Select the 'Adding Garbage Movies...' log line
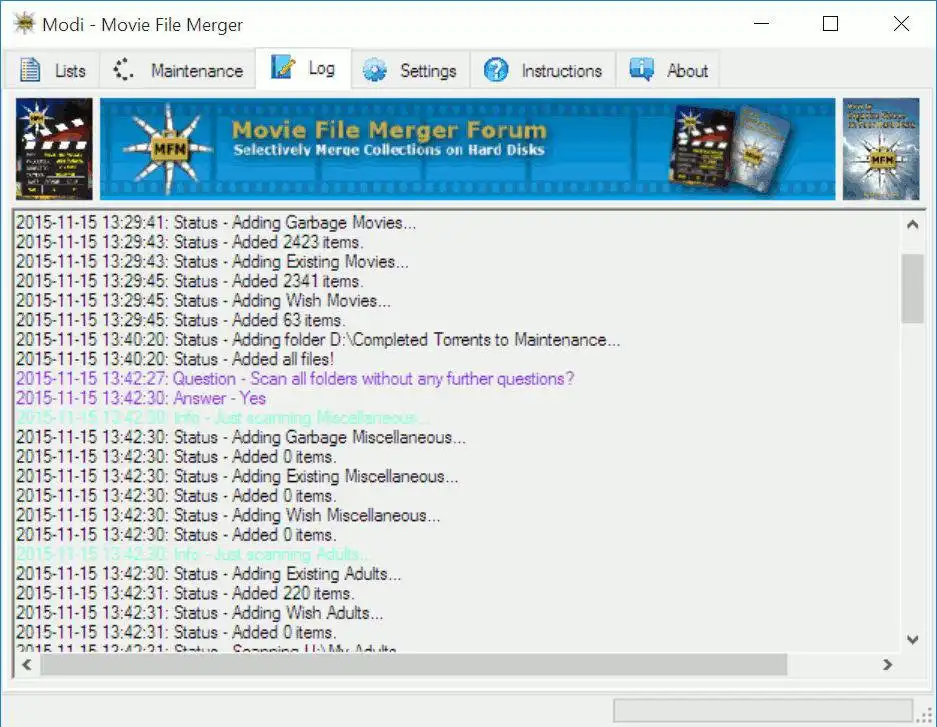Viewport: 937px width, 727px height. coord(216,222)
